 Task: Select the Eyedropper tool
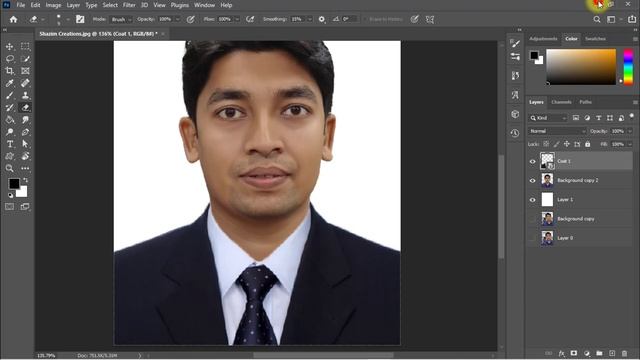(x=9, y=83)
